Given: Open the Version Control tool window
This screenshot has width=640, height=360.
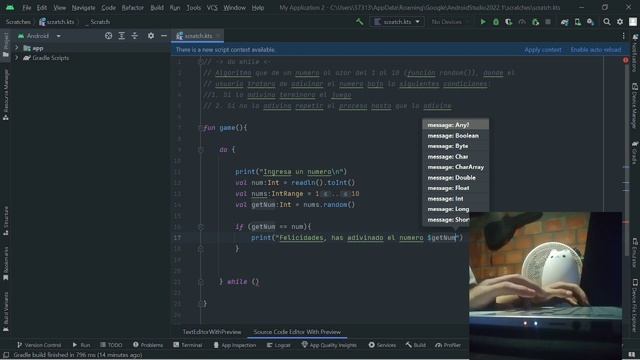Looking at the screenshot, I should point(39,345).
